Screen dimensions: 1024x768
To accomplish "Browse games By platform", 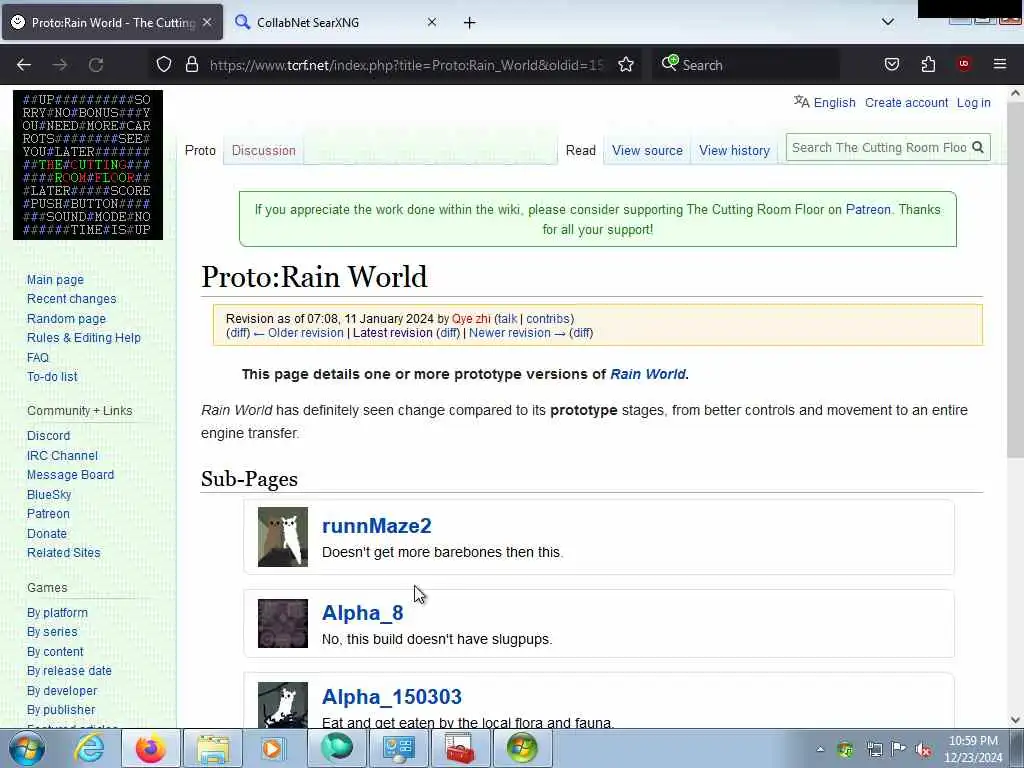I will [57, 613].
